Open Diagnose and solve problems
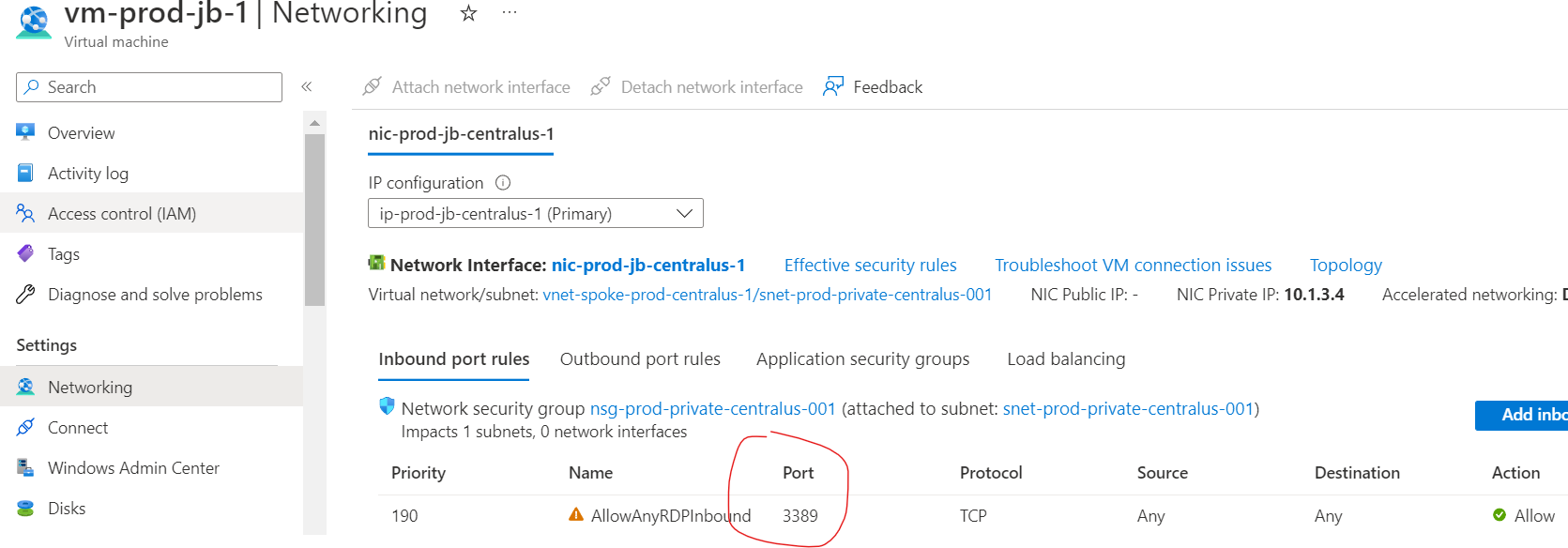This screenshot has height=548, width=1568. (155, 295)
